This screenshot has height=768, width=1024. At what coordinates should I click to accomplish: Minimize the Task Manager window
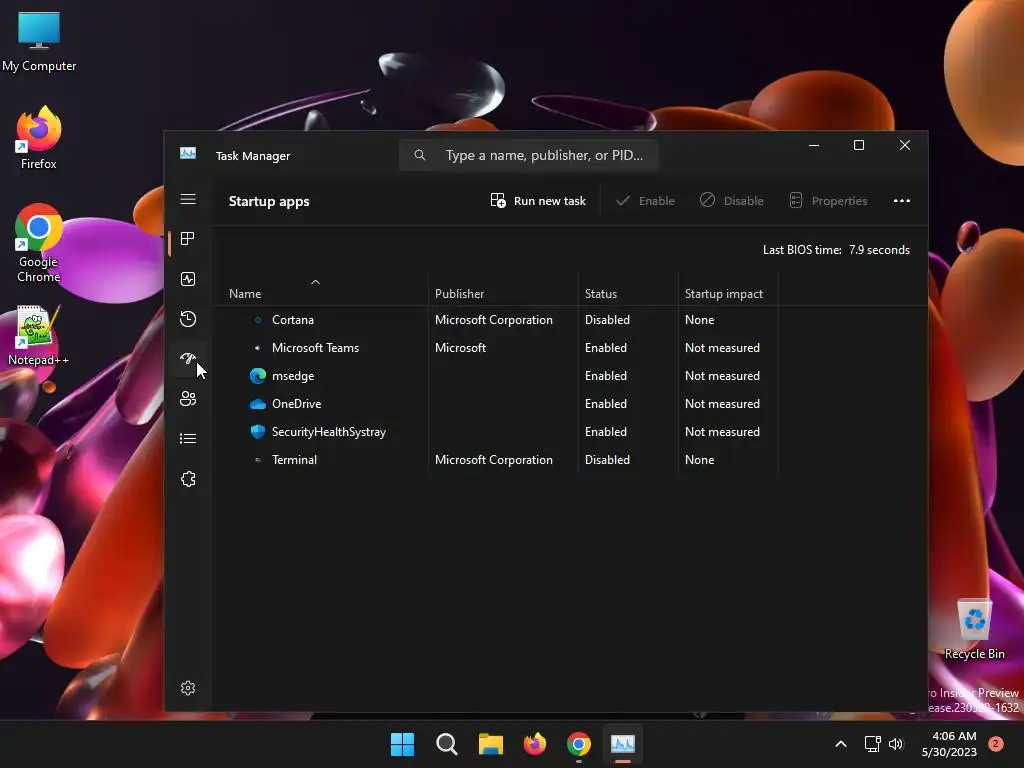(814, 145)
